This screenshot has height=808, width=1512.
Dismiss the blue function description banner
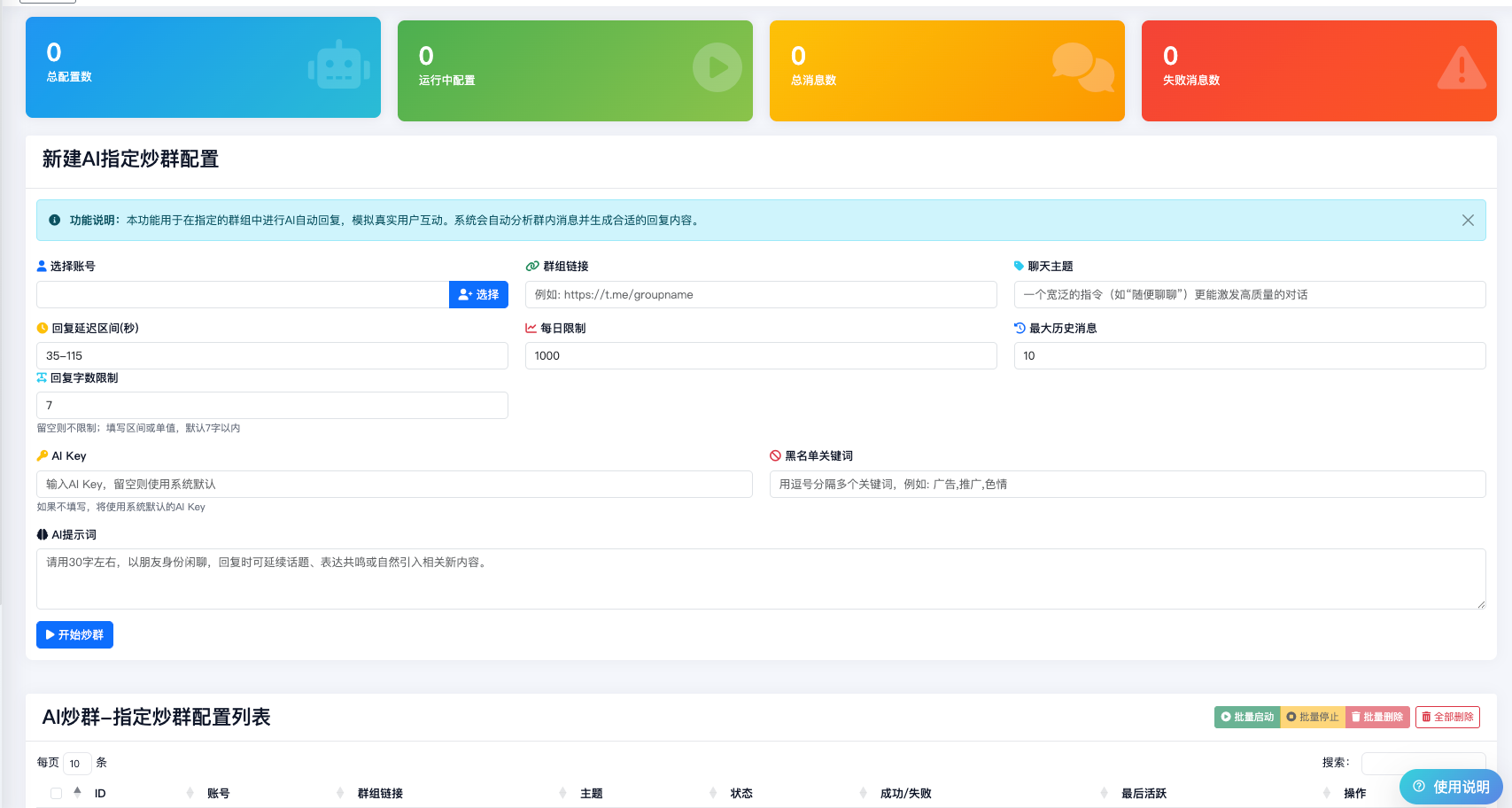pyautogui.click(x=1468, y=221)
